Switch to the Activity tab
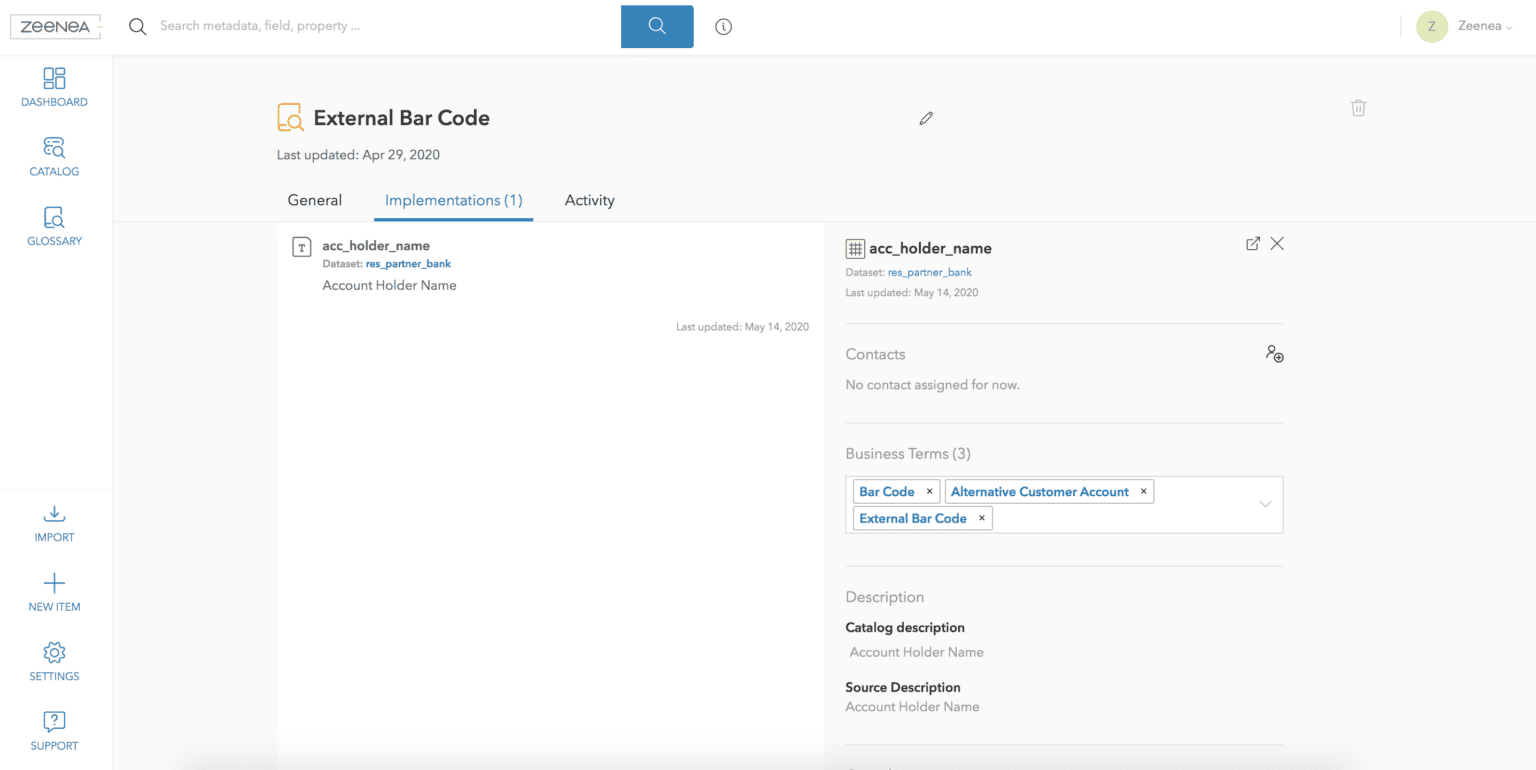Image resolution: width=1536 pixels, height=770 pixels. point(589,200)
